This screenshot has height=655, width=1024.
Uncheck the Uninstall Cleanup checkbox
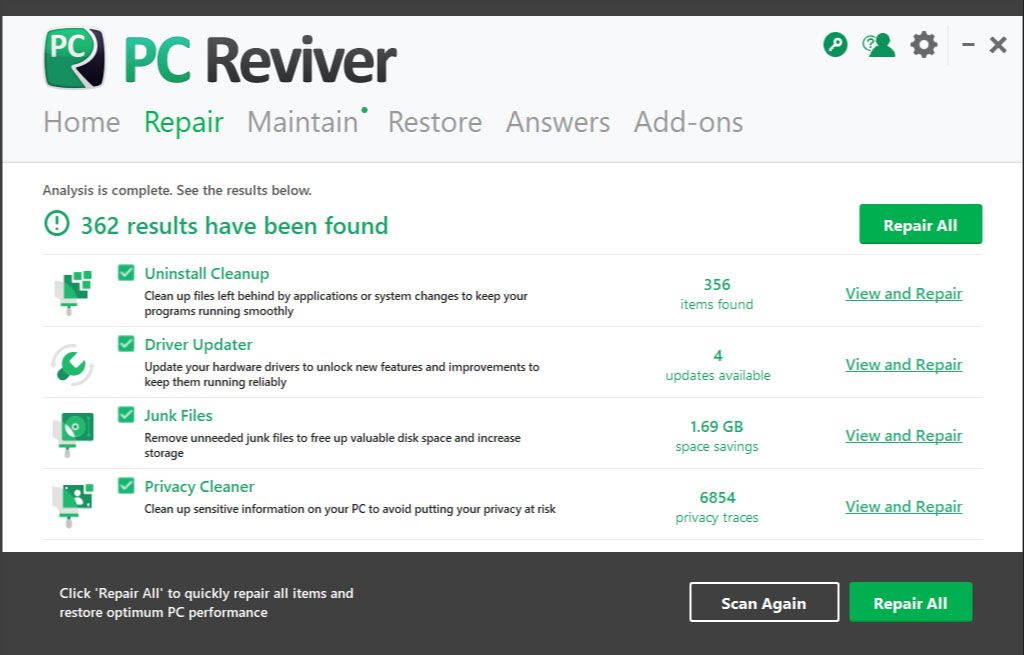[x=126, y=272]
